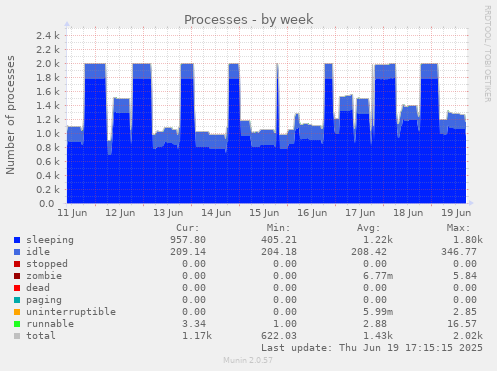
Task: Click the 'Max:' column header
Action: (458, 228)
